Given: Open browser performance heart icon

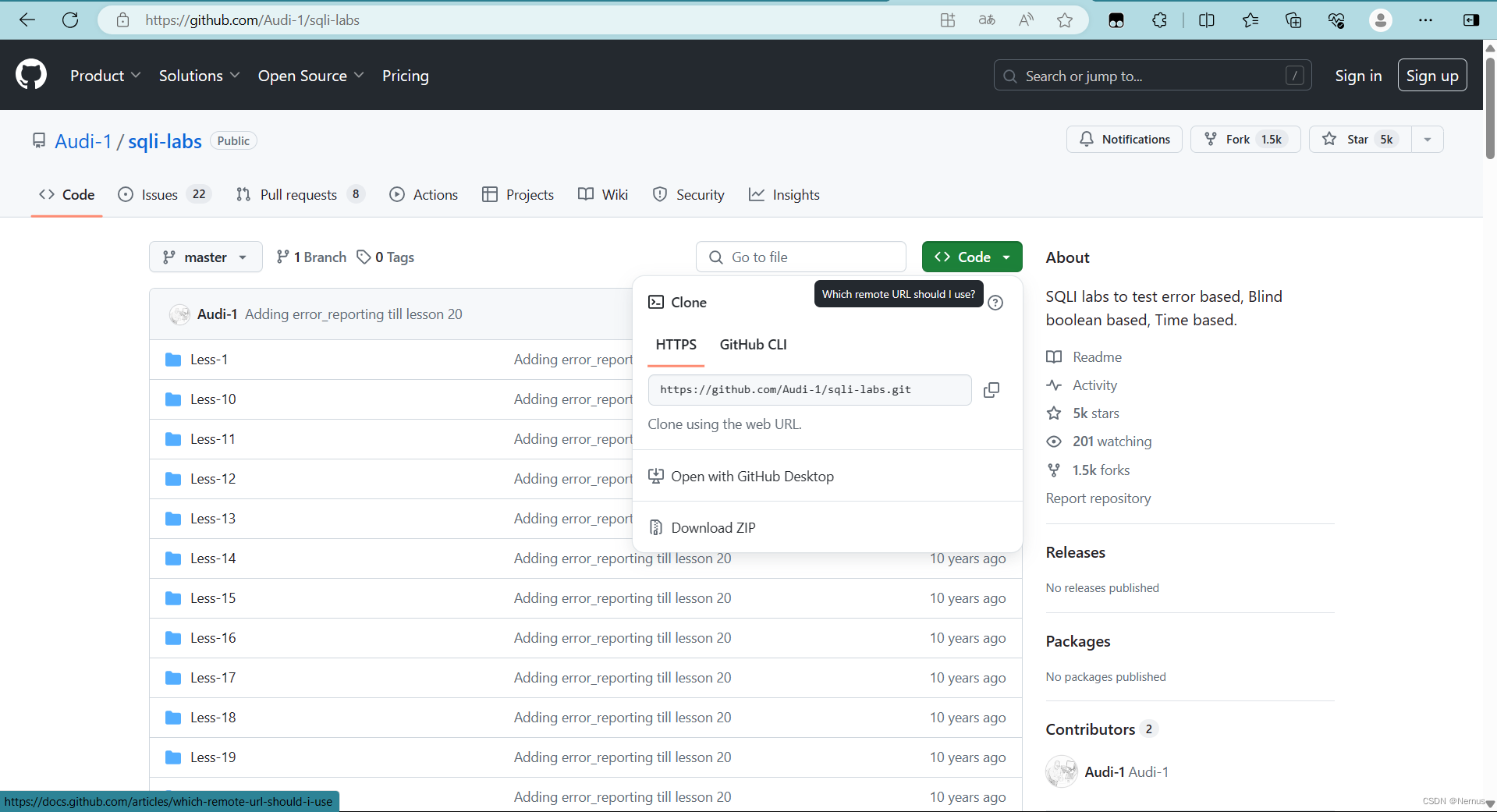Looking at the screenshot, I should (1336, 20).
